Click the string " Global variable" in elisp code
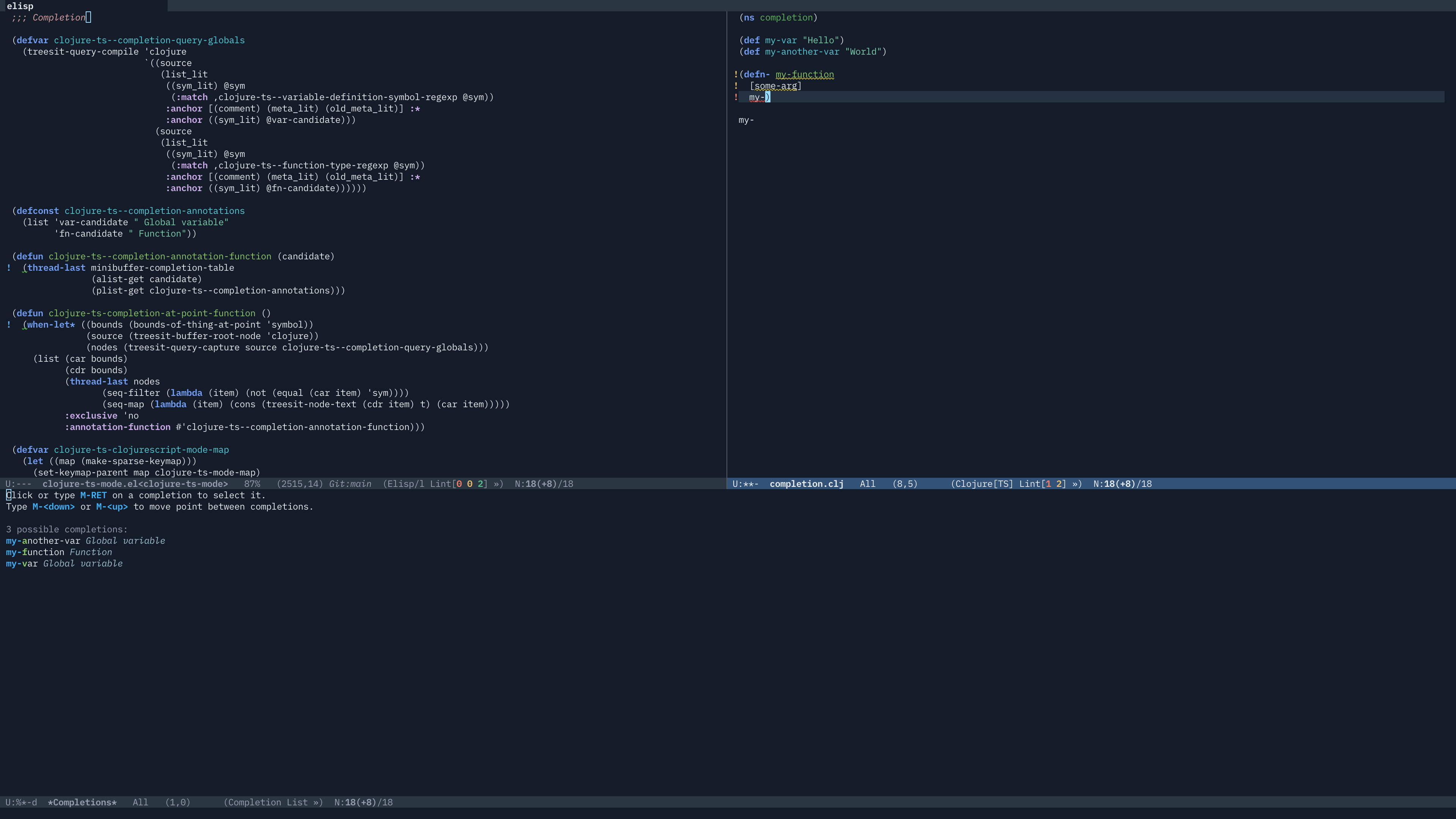1456x819 pixels. (x=182, y=222)
